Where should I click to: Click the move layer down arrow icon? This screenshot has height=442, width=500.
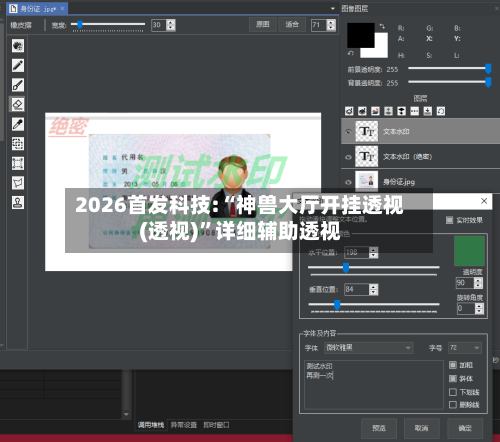coord(428,111)
